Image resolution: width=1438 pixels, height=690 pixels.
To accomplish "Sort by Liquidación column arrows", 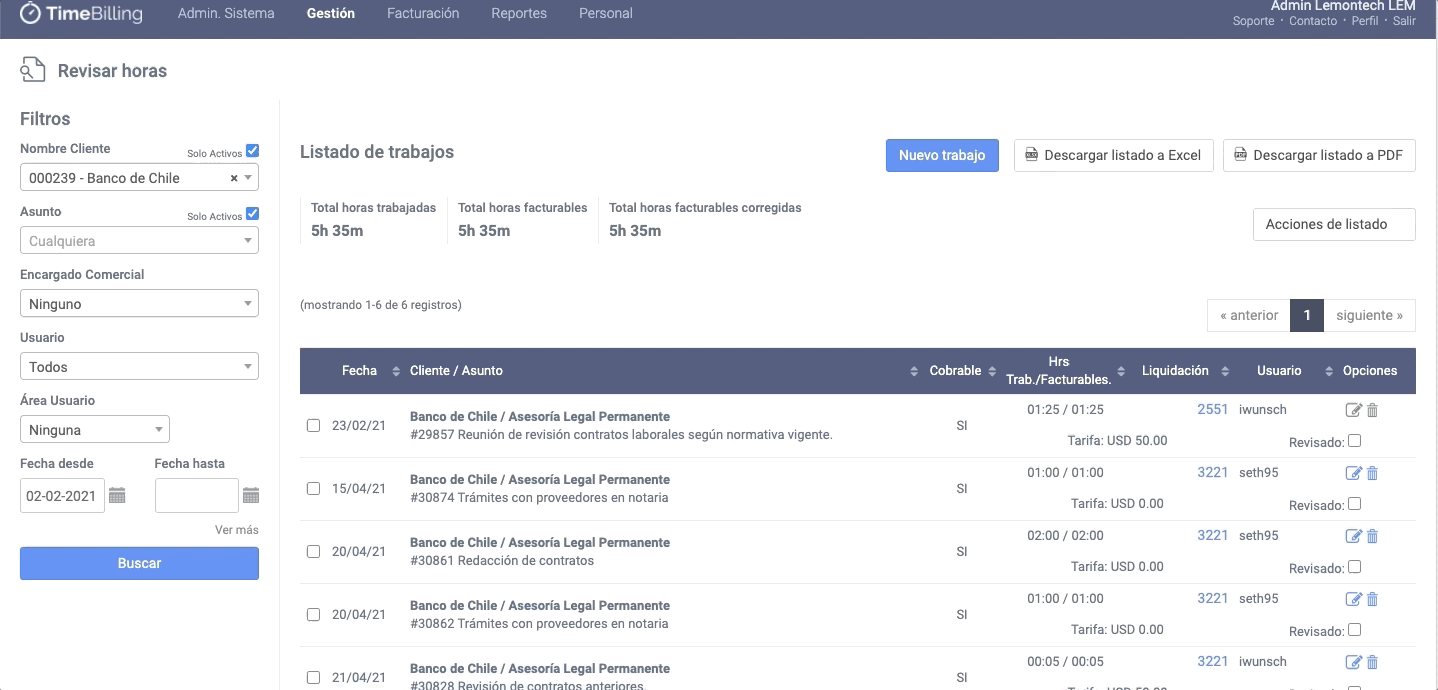I will [x=1225, y=371].
